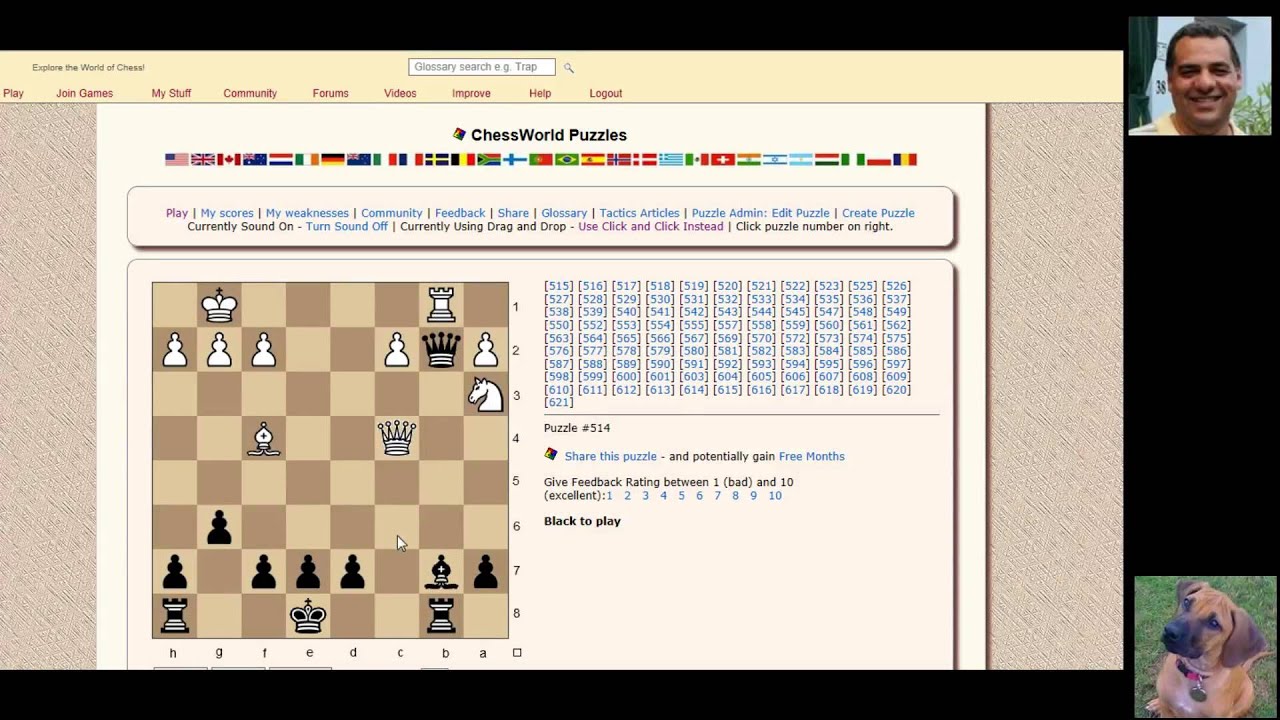Select the Canada flag
This screenshot has width=1280, height=720.
tap(229, 160)
